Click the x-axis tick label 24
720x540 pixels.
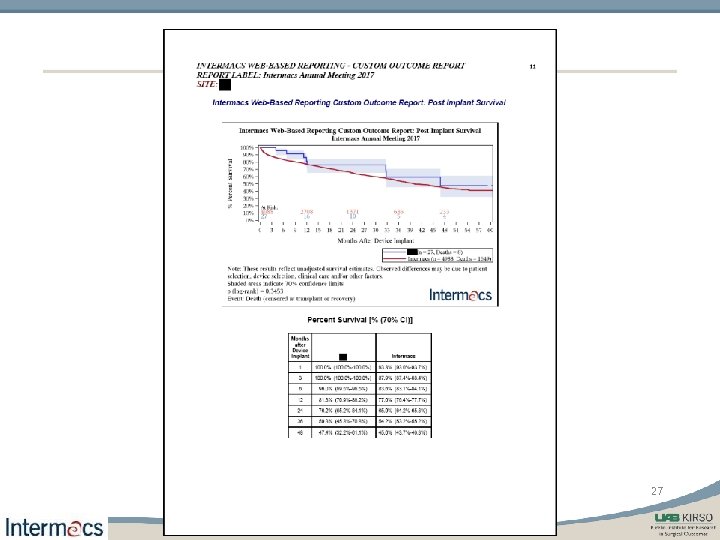[352, 231]
